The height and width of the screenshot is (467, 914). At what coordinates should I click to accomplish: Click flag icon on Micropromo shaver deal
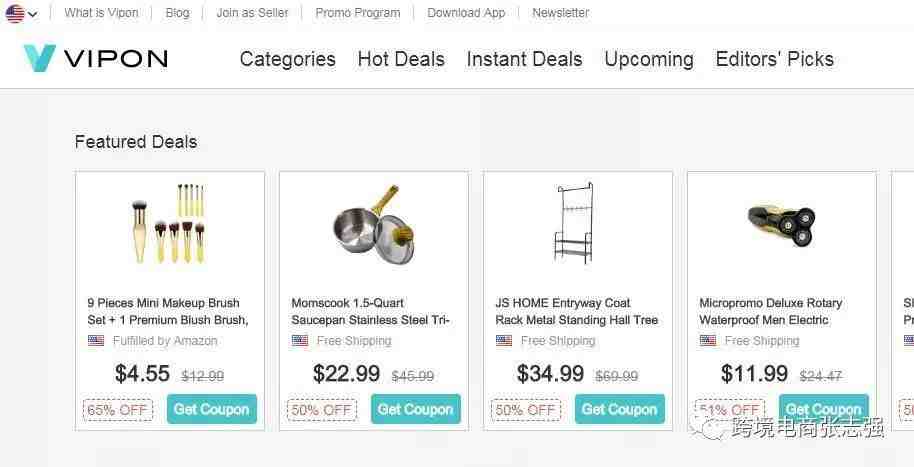[x=708, y=341]
